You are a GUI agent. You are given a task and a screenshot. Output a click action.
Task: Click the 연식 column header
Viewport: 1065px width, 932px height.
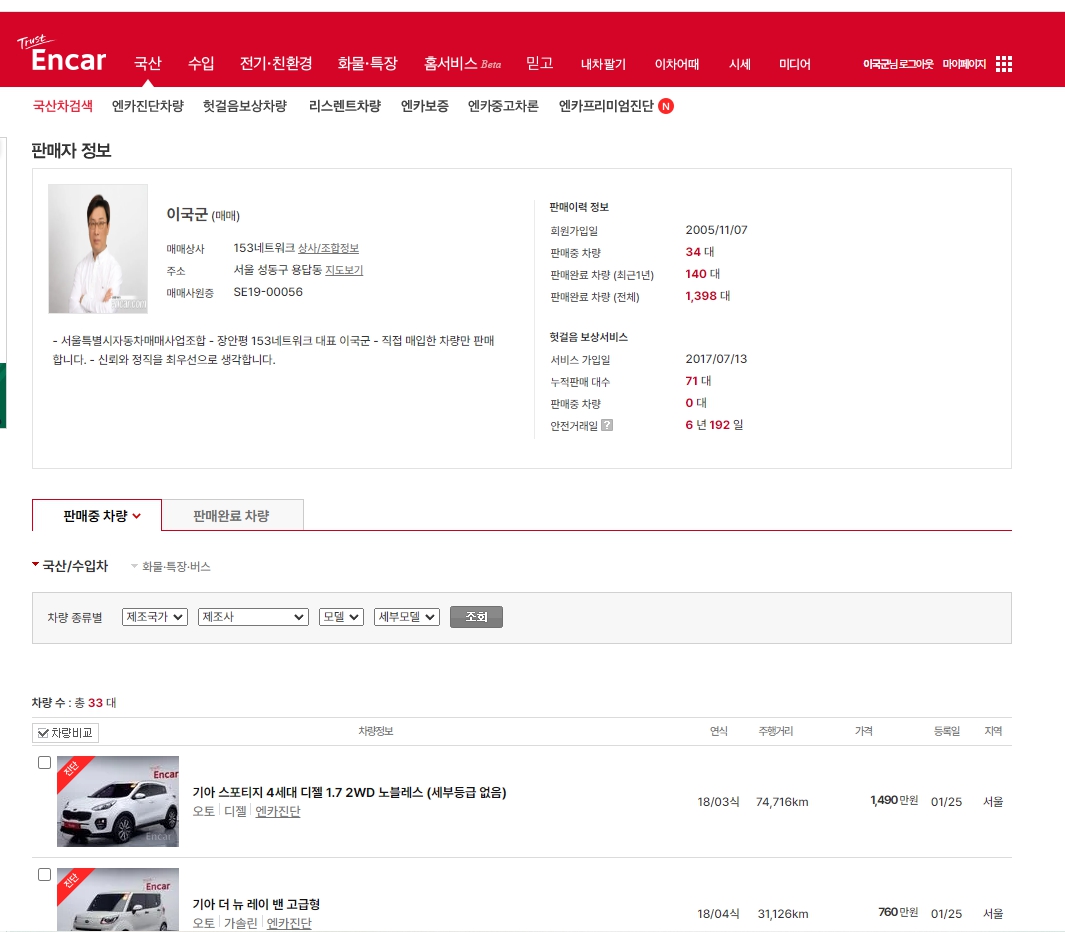click(719, 731)
